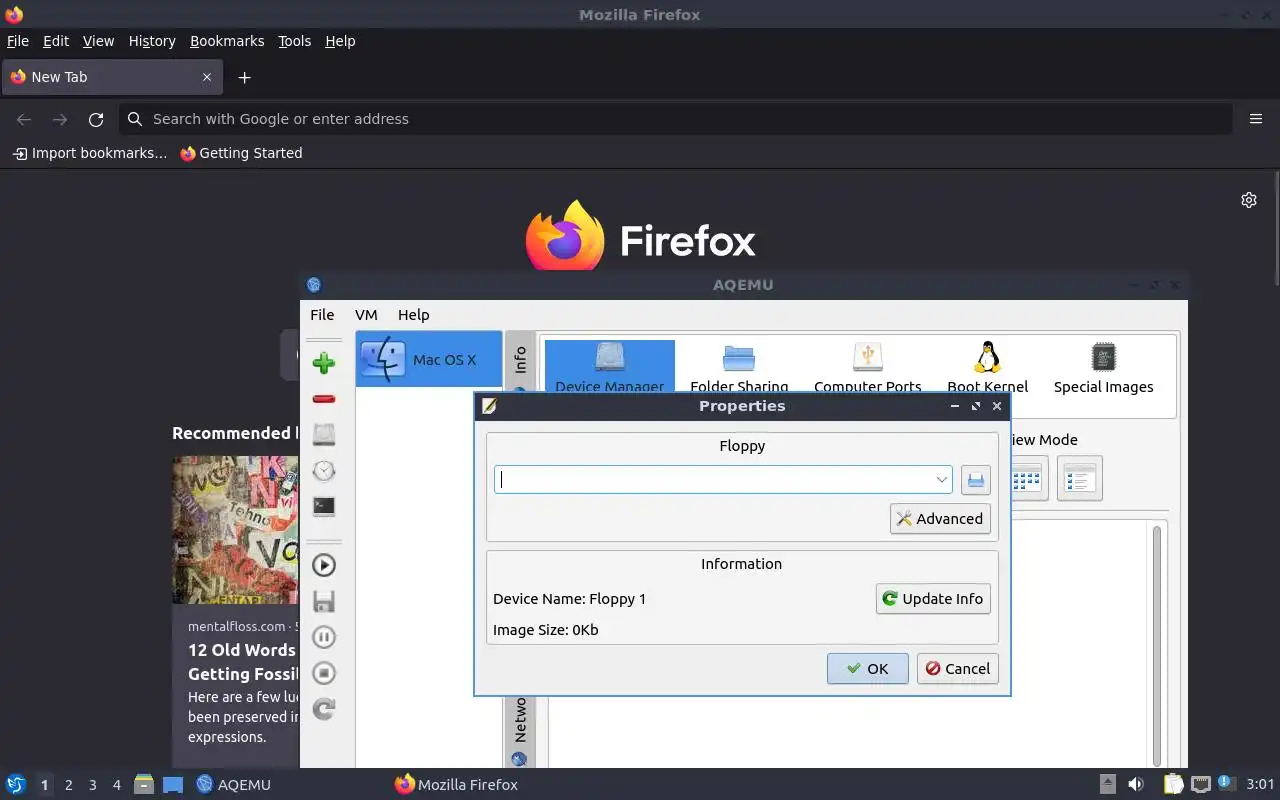Open the AQEMU VM menu

(366, 314)
